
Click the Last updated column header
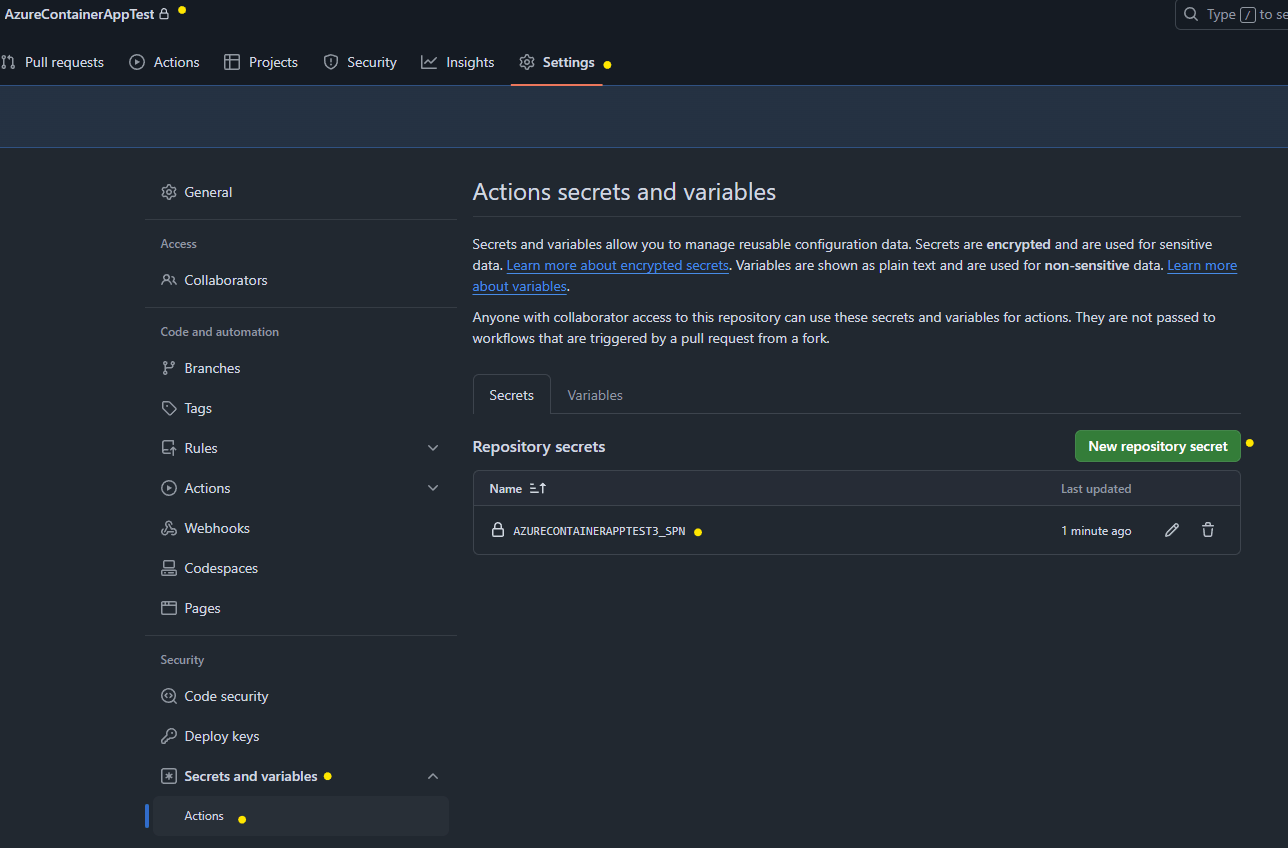1096,489
